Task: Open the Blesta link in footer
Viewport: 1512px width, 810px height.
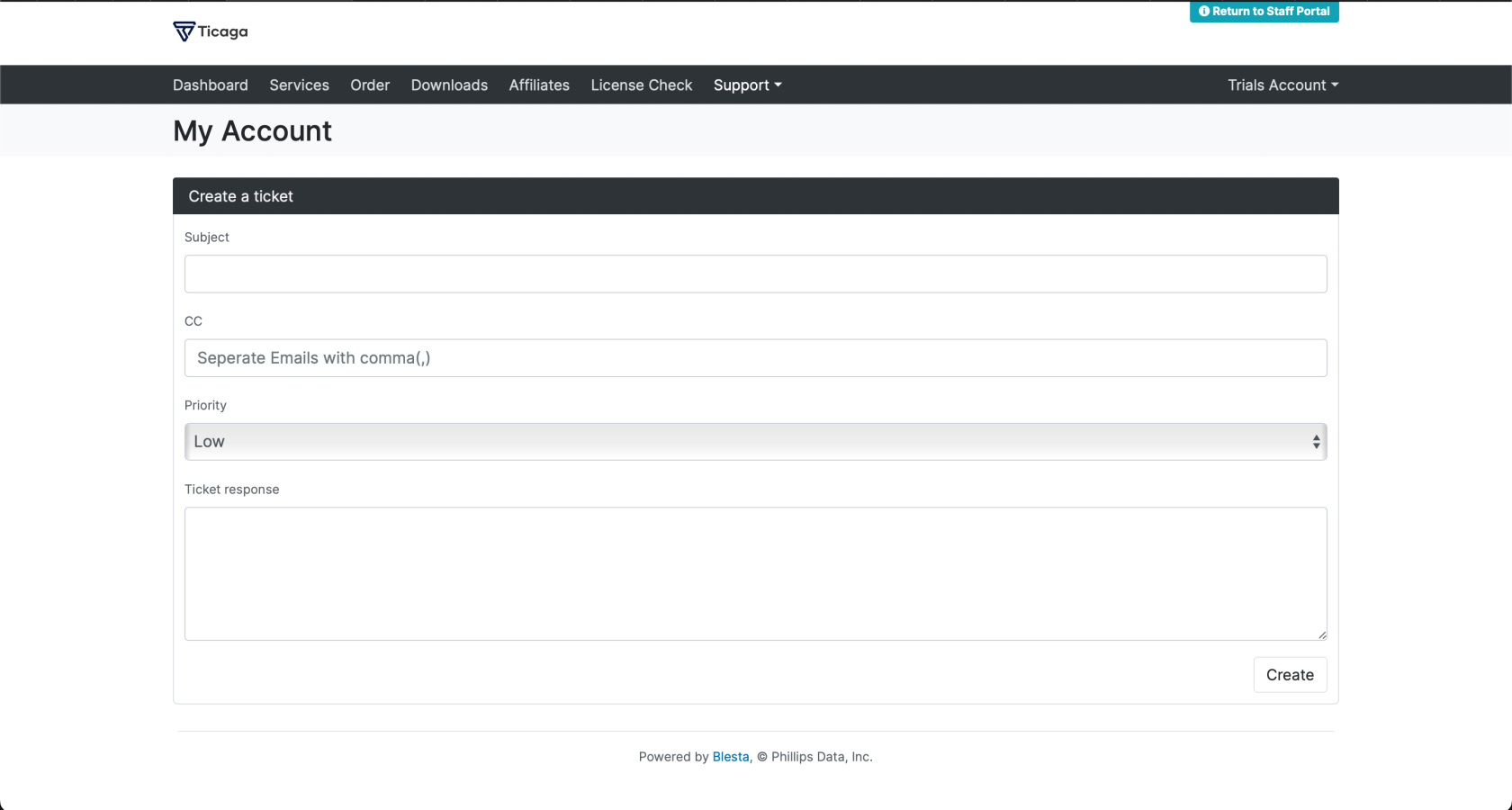Action: [x=731, y=757]
